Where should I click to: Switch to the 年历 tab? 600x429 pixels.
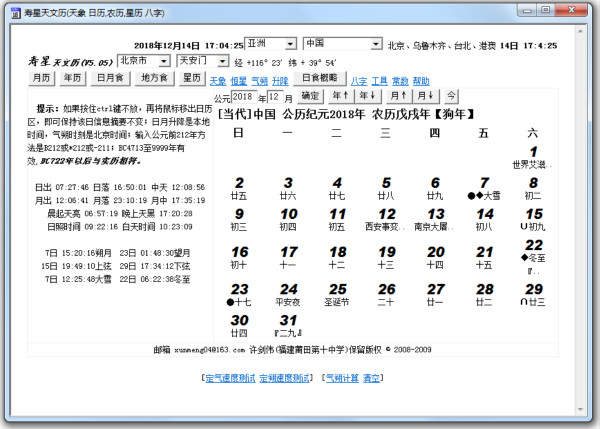click(72, 78)
